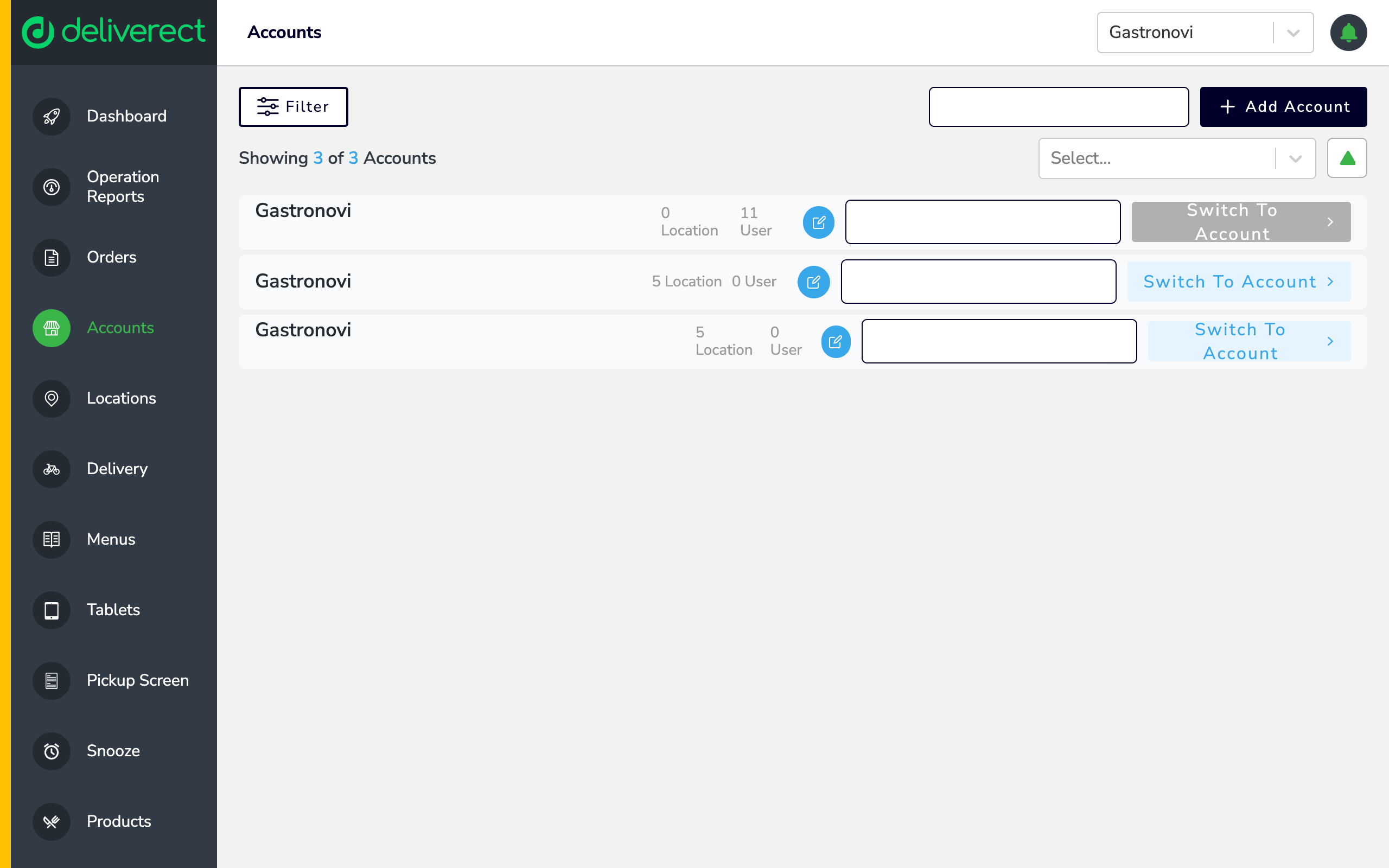The width and height of the screenshot is (1389, 868).
Task: Click the Locations map pin icon
Action: coord(52,398)
